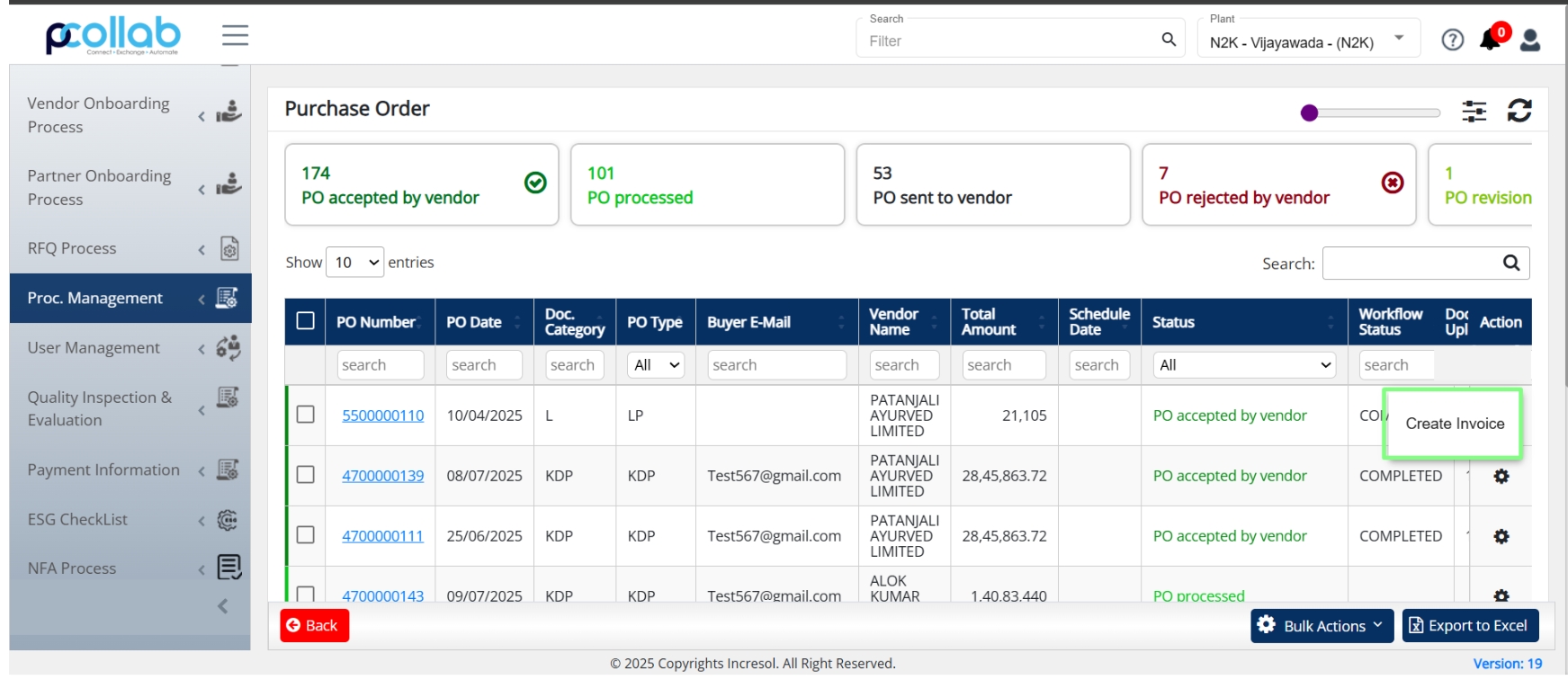Image resolution: width=1568 pixels, height=680 pixels.
Task: Select the checkbox for PO 4700000111
Action: tap(306, 535)
